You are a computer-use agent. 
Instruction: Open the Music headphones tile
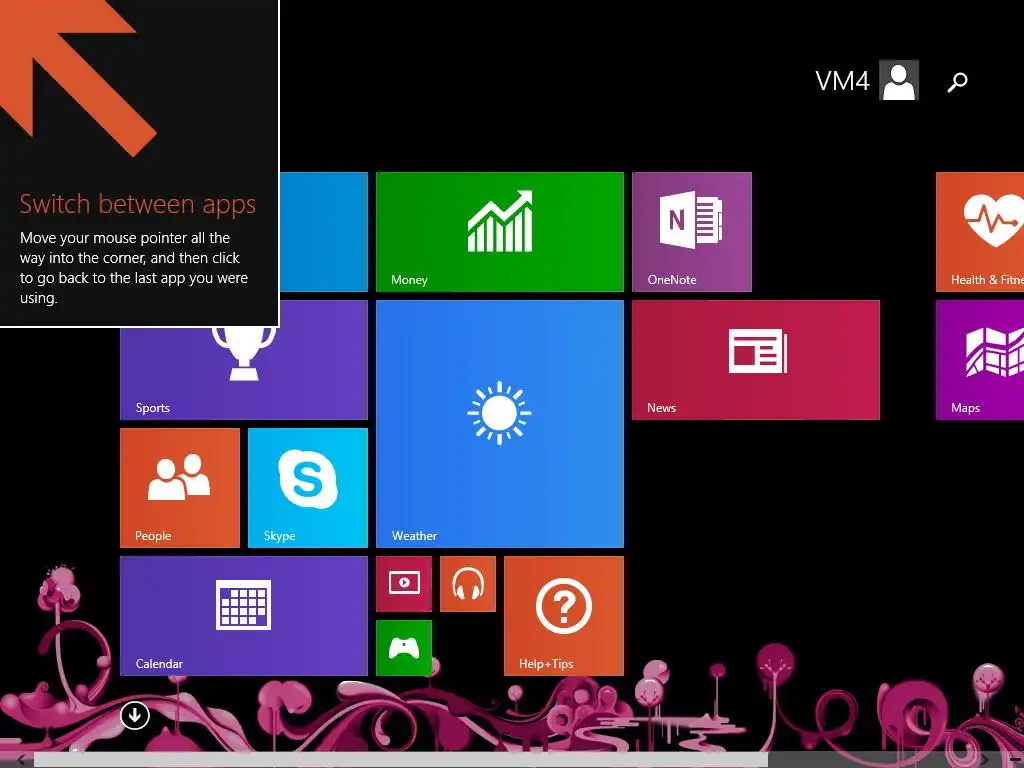468,584
